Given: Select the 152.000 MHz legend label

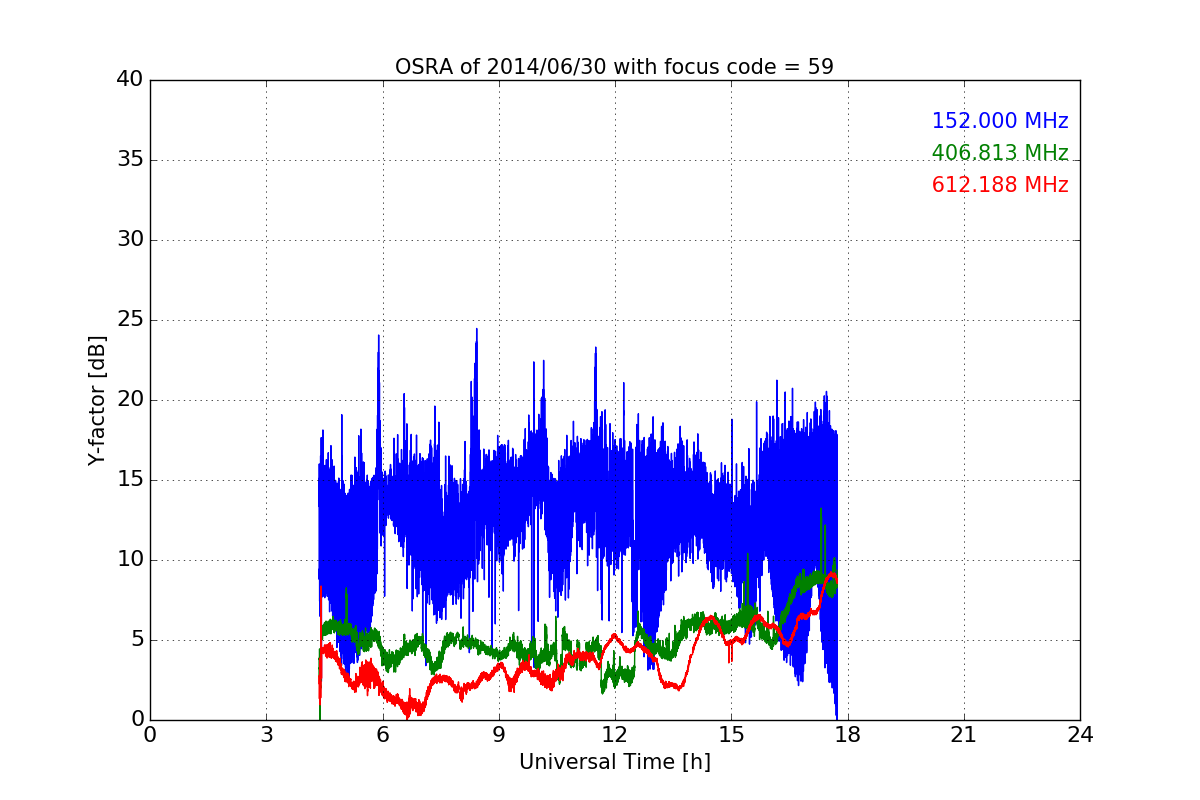Looking at the screenshot, I should click(1000, 121).
